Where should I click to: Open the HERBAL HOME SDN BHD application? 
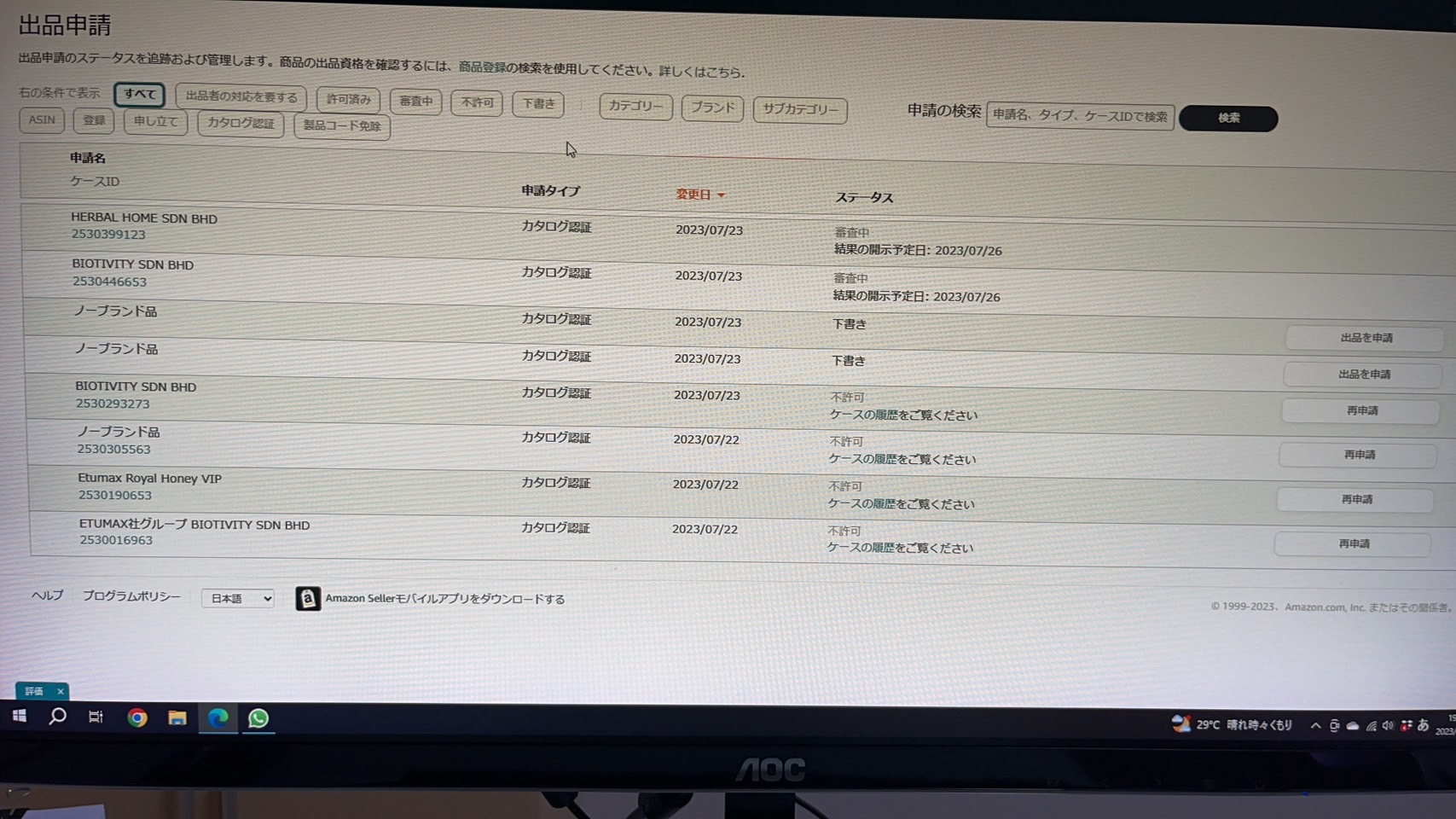coord(144,218)
